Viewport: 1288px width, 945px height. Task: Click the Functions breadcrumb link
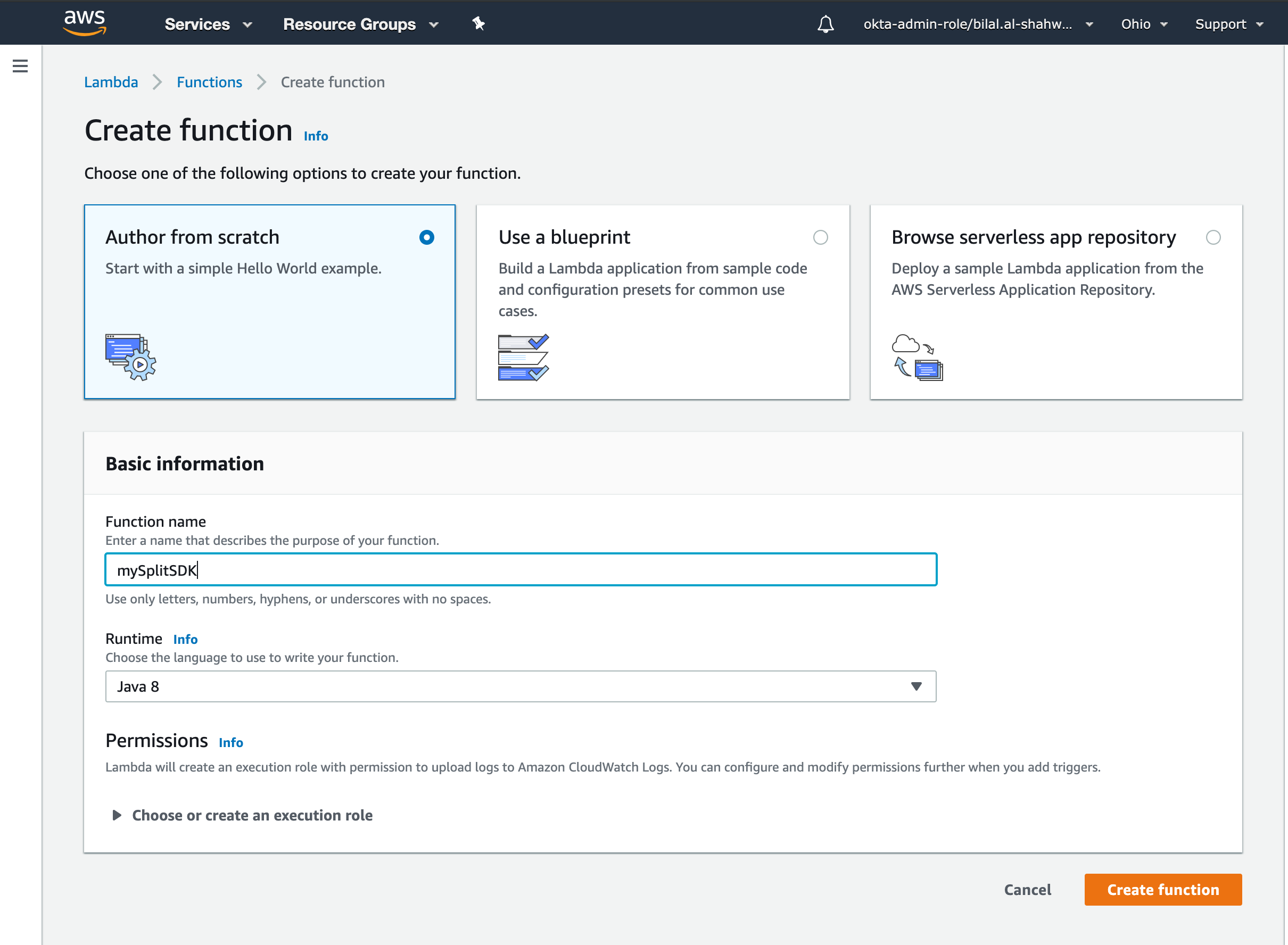tap(209, 82)
